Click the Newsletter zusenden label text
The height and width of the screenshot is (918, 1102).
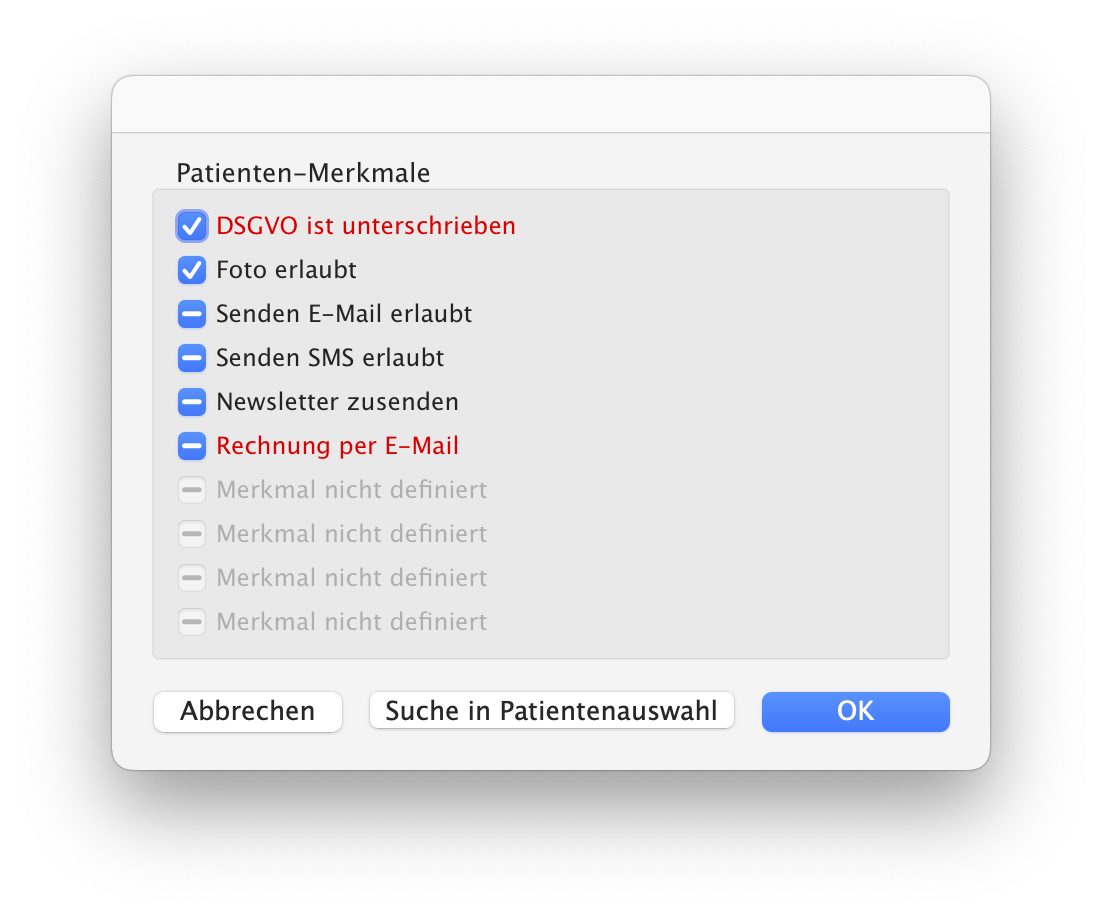pos(337,402)
